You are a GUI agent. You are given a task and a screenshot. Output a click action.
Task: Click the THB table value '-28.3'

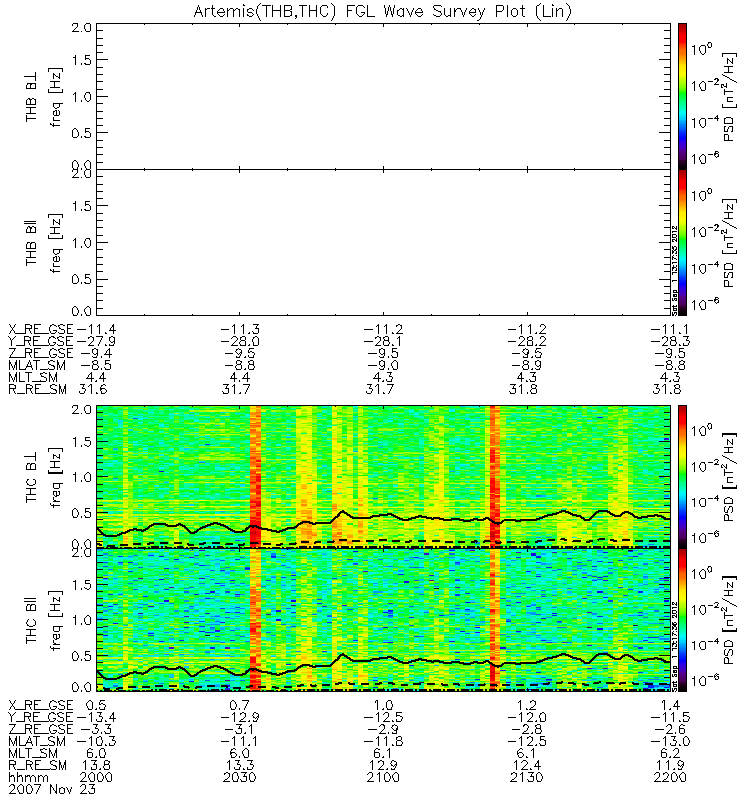click(670, 341)
